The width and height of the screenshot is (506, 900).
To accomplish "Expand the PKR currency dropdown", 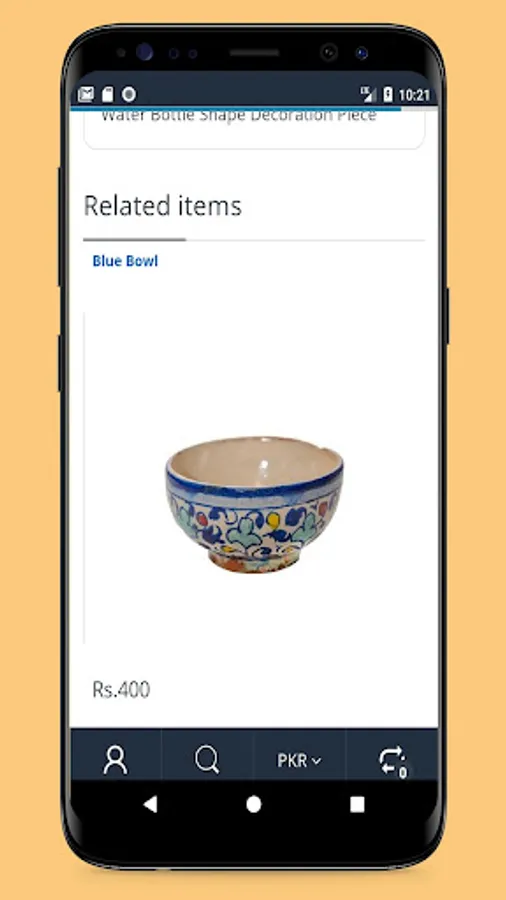I will [299, 761].
